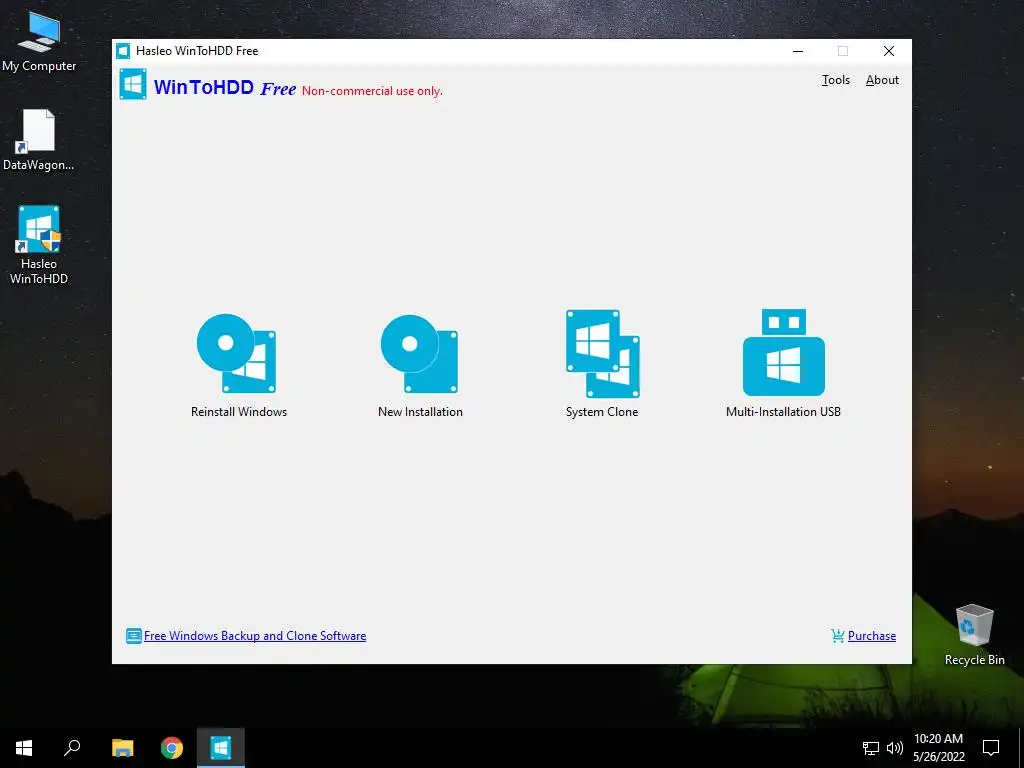Screen dimensions: 1024x768
Task: Select the My Computer desktop icon
Action: tap(39, 42)
